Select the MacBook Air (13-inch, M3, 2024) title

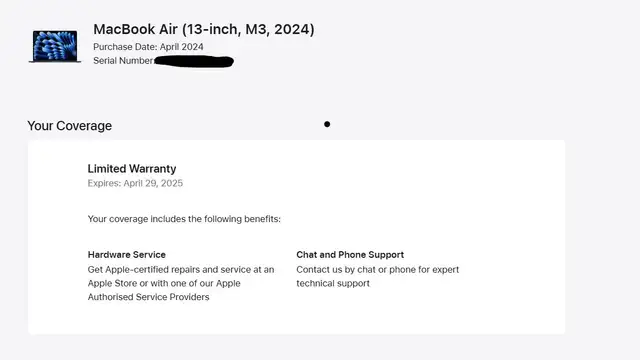[204, 29]
